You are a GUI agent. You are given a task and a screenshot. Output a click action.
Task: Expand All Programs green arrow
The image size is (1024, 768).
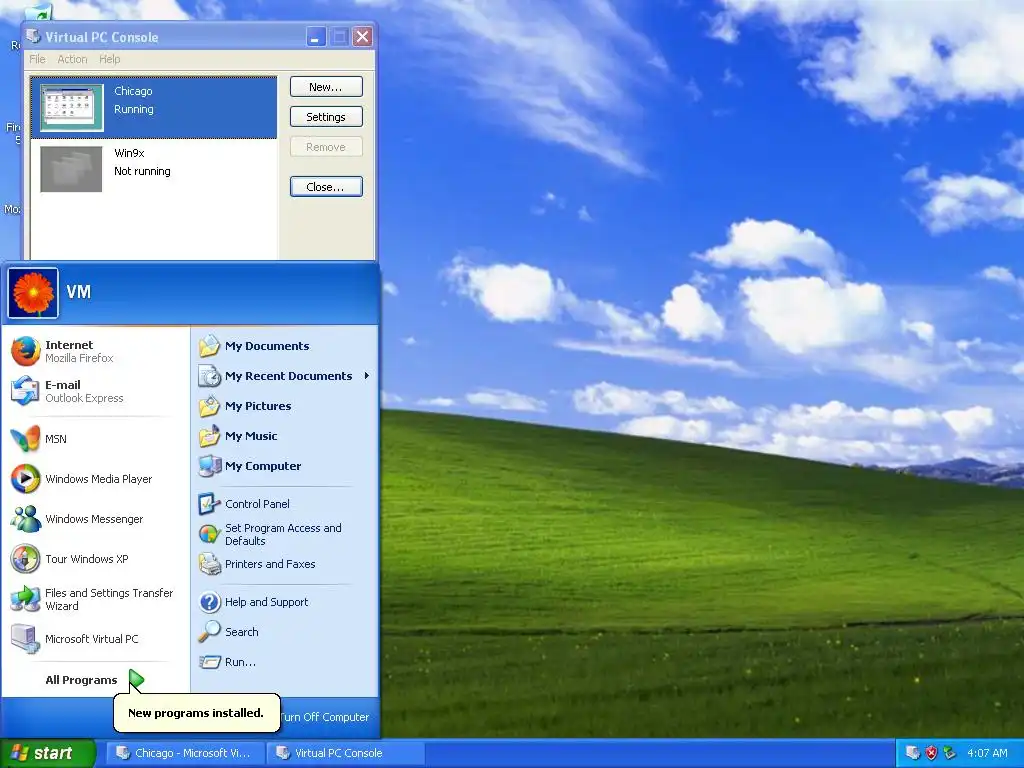pos(136,680)
